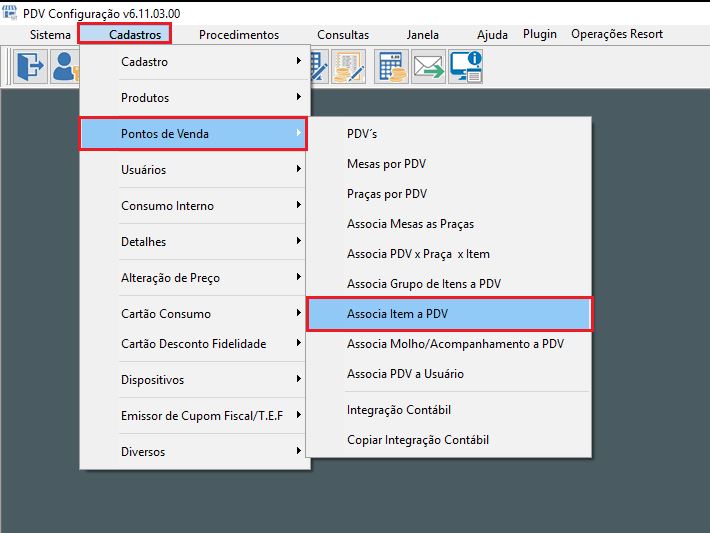
Task: Click the list with coins and pencil icon
Action: point(348,67)
